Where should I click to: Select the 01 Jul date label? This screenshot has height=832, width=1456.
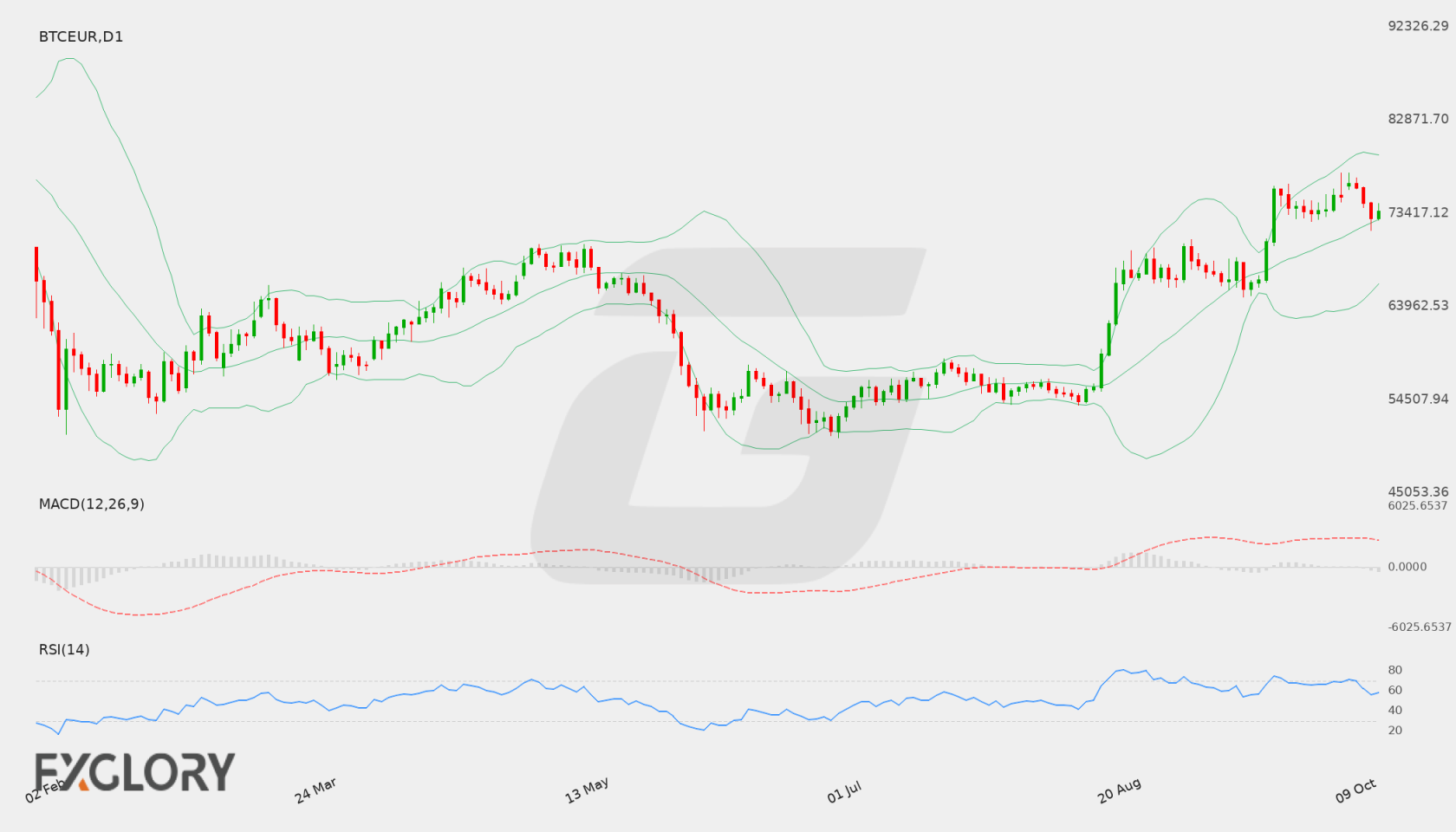[x=844, y=792]
